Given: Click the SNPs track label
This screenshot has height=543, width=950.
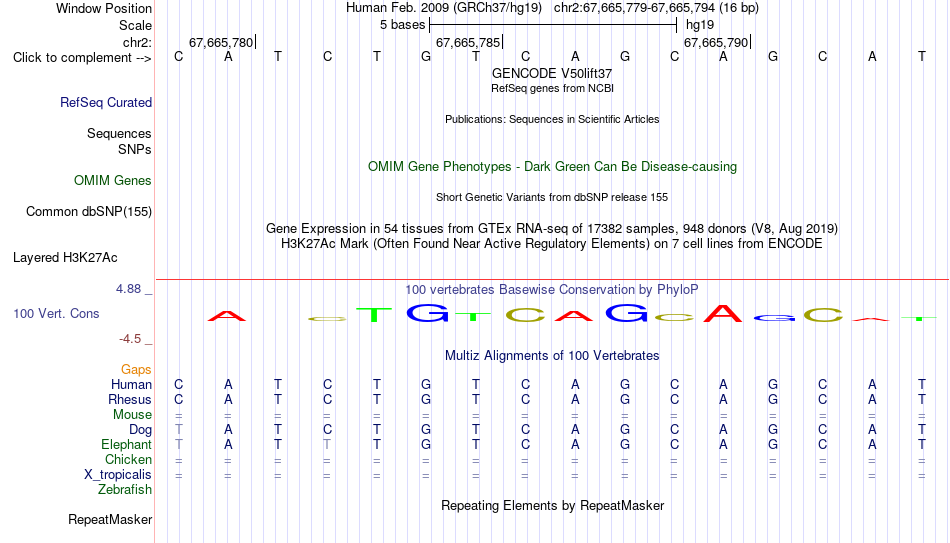Looking at the screenshot, I should click(x=135, y=149).
